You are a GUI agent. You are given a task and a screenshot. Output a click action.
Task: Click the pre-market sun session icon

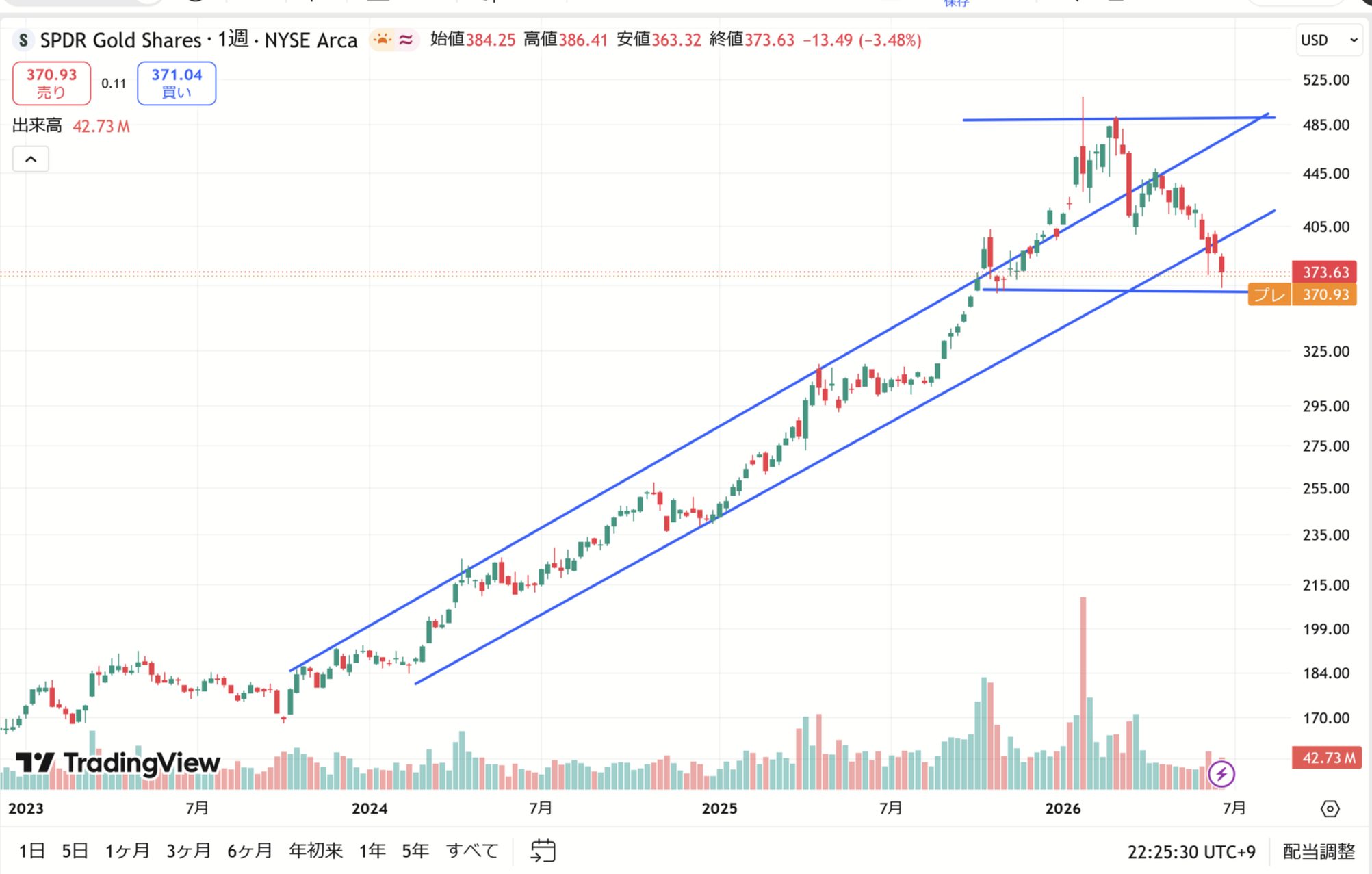[x=382, y=40]
